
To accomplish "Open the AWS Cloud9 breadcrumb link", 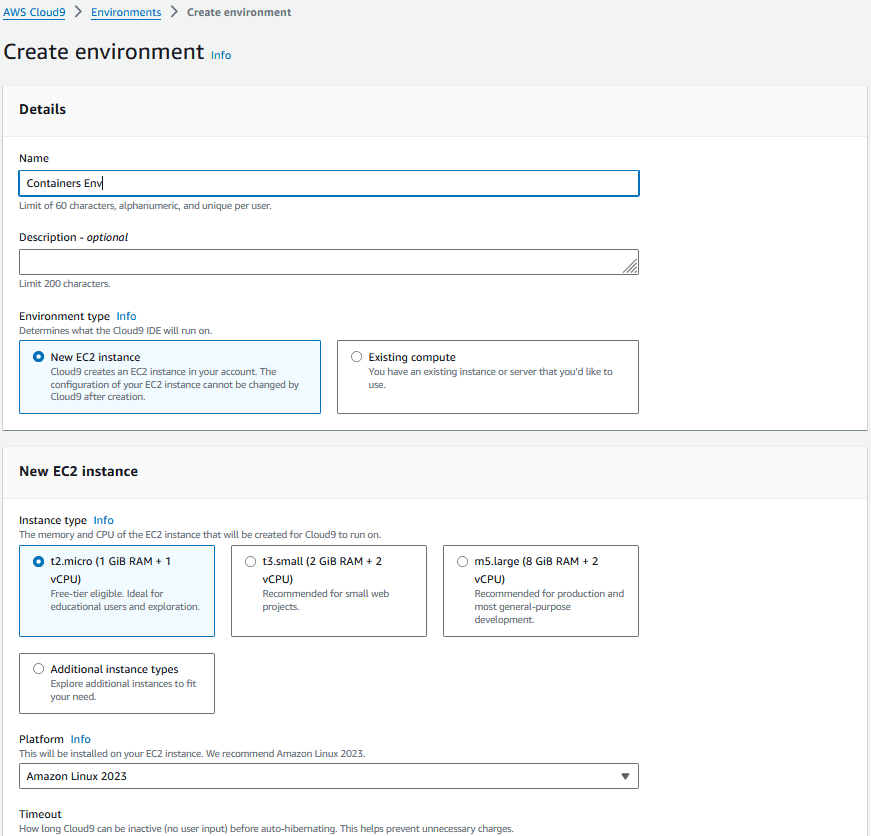I will pyautogui.click(x=34, y=12).
